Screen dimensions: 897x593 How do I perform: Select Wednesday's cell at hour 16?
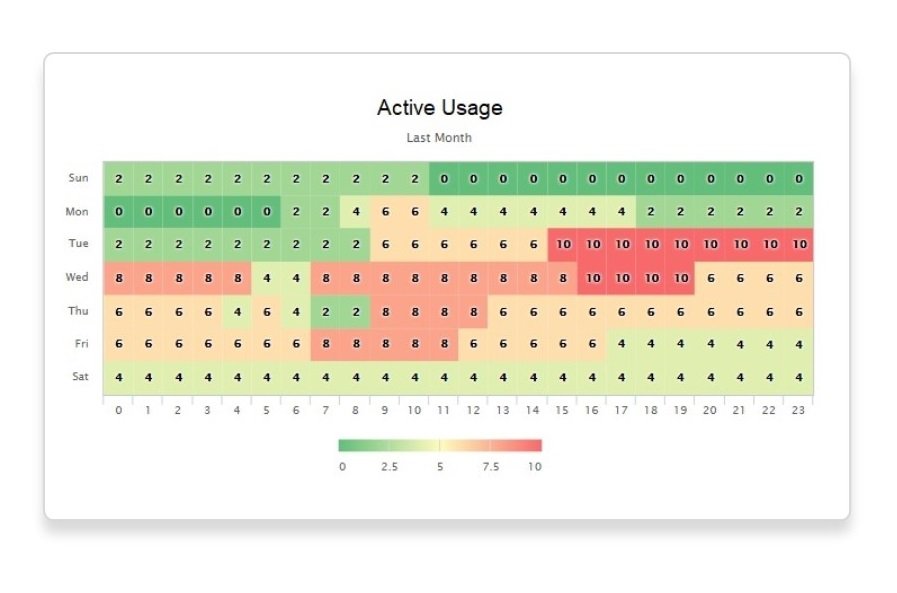592,278
